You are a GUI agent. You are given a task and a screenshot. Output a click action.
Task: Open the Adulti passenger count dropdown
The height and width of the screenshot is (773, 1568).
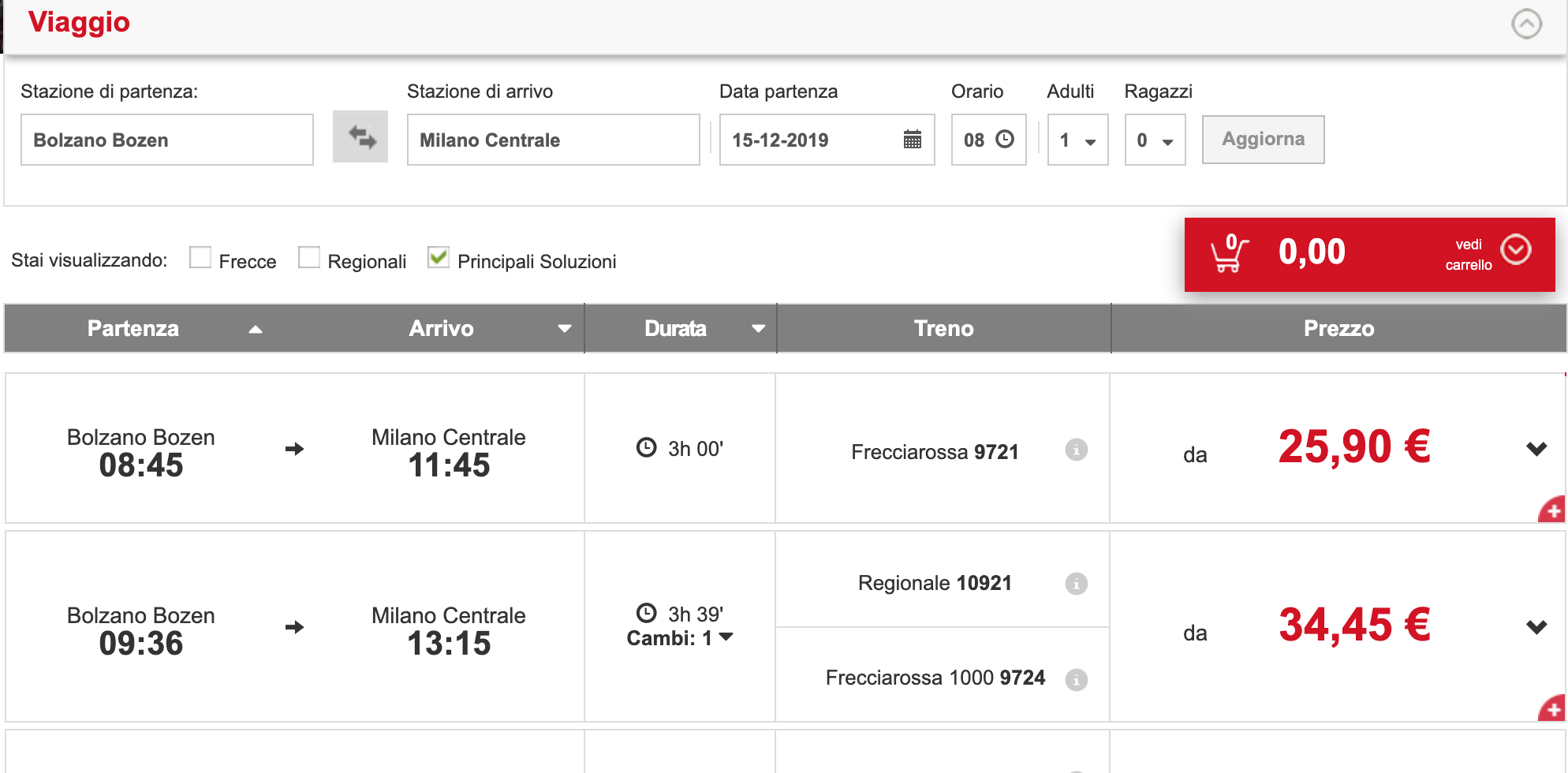1077,140
